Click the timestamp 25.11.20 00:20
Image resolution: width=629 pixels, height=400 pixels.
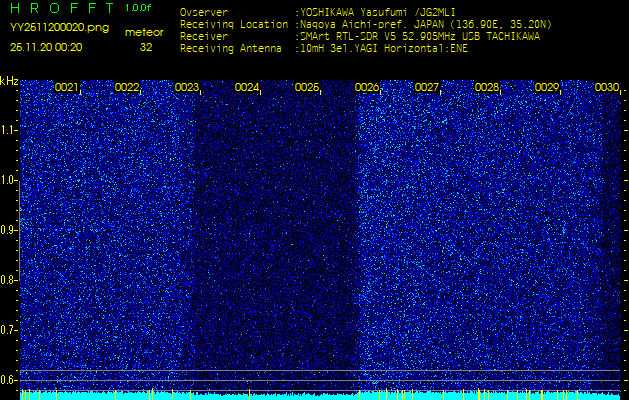tap(46, 47)
